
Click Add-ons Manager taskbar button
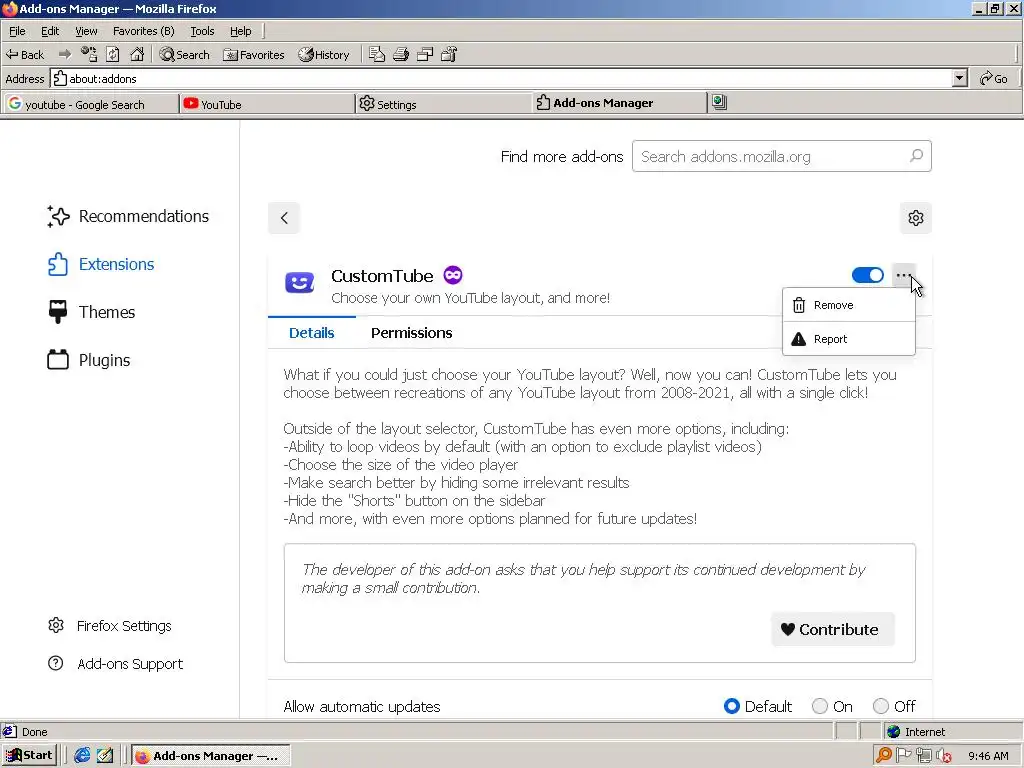(210, 756)
